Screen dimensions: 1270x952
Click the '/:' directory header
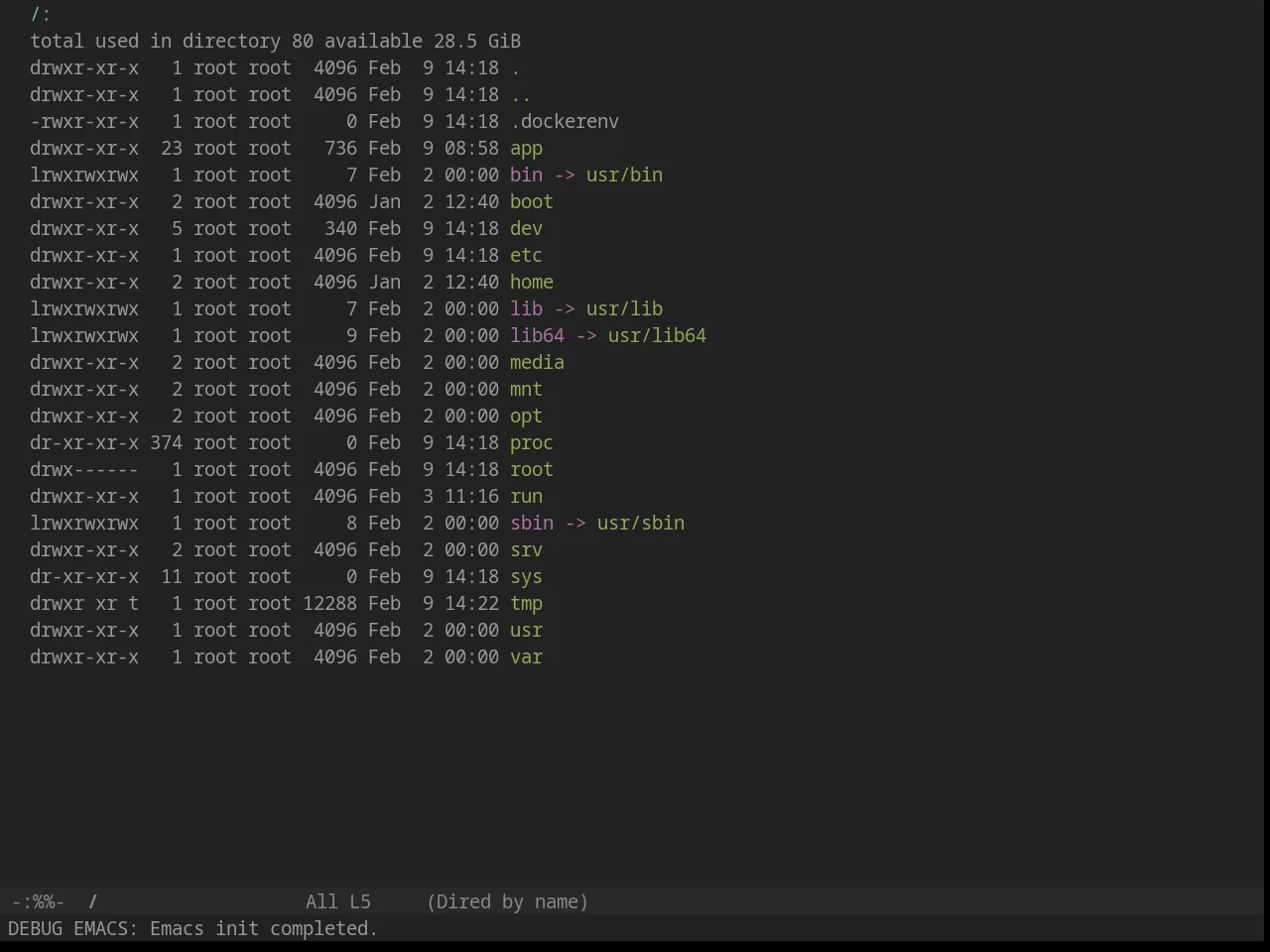tap(41, 15)
